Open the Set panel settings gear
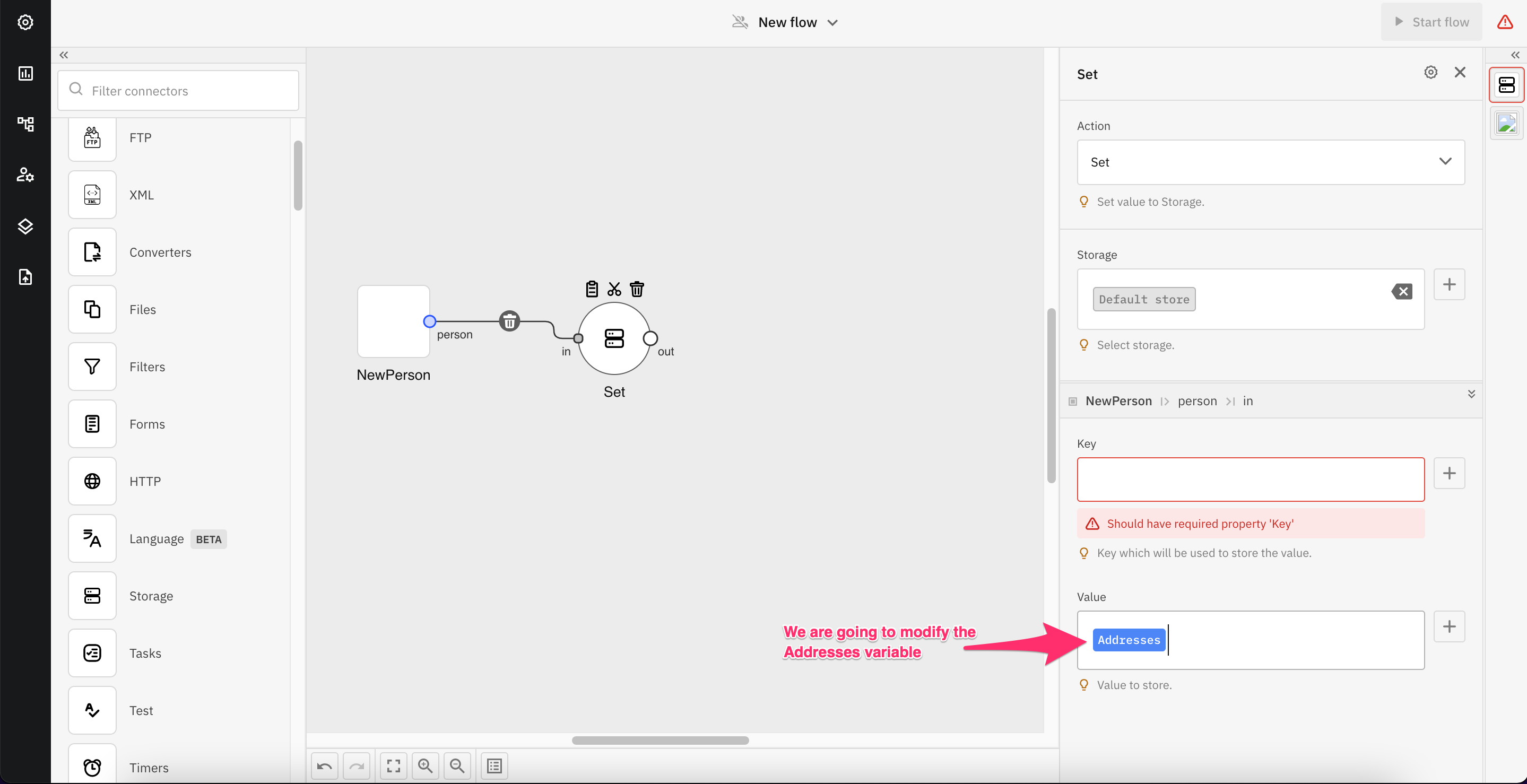Screen dimensions: 1527x784 click(x=1430, y=72)
